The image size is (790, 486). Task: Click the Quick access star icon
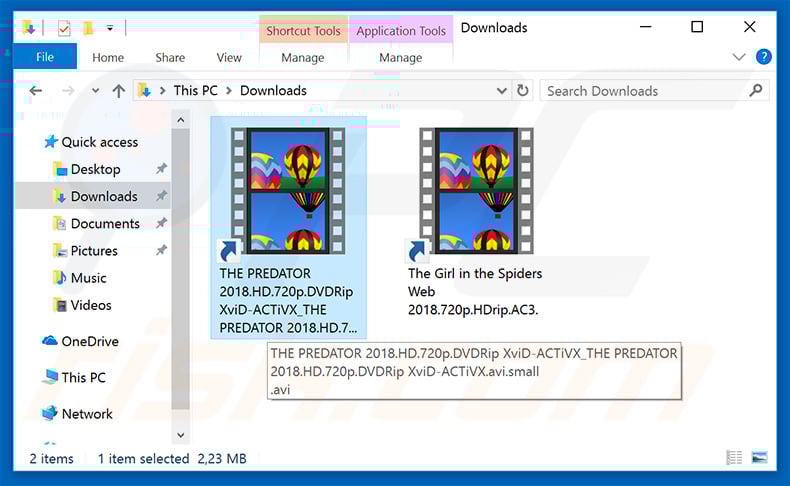[x=50, y=142]
